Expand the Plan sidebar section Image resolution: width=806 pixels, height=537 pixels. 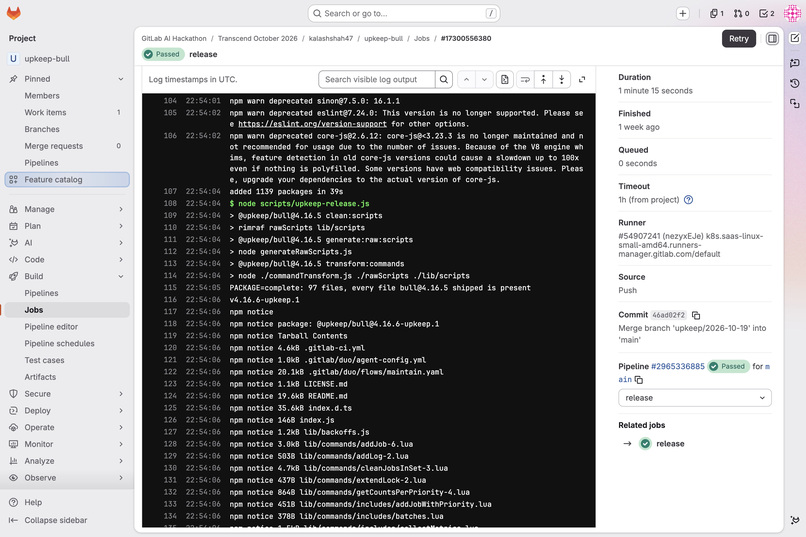point(121,226)
